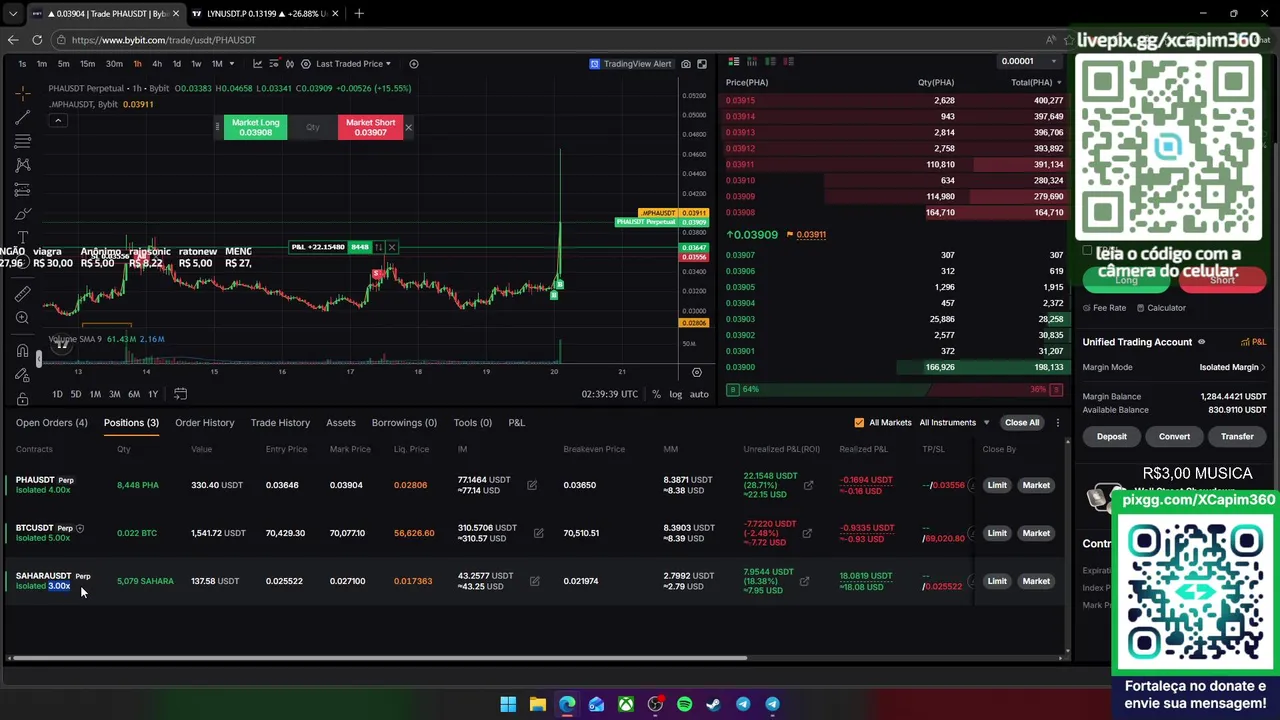Open Isolated Margin mode settings
This screenshot has height=720, width=1280.
[x=1232, y=367]
